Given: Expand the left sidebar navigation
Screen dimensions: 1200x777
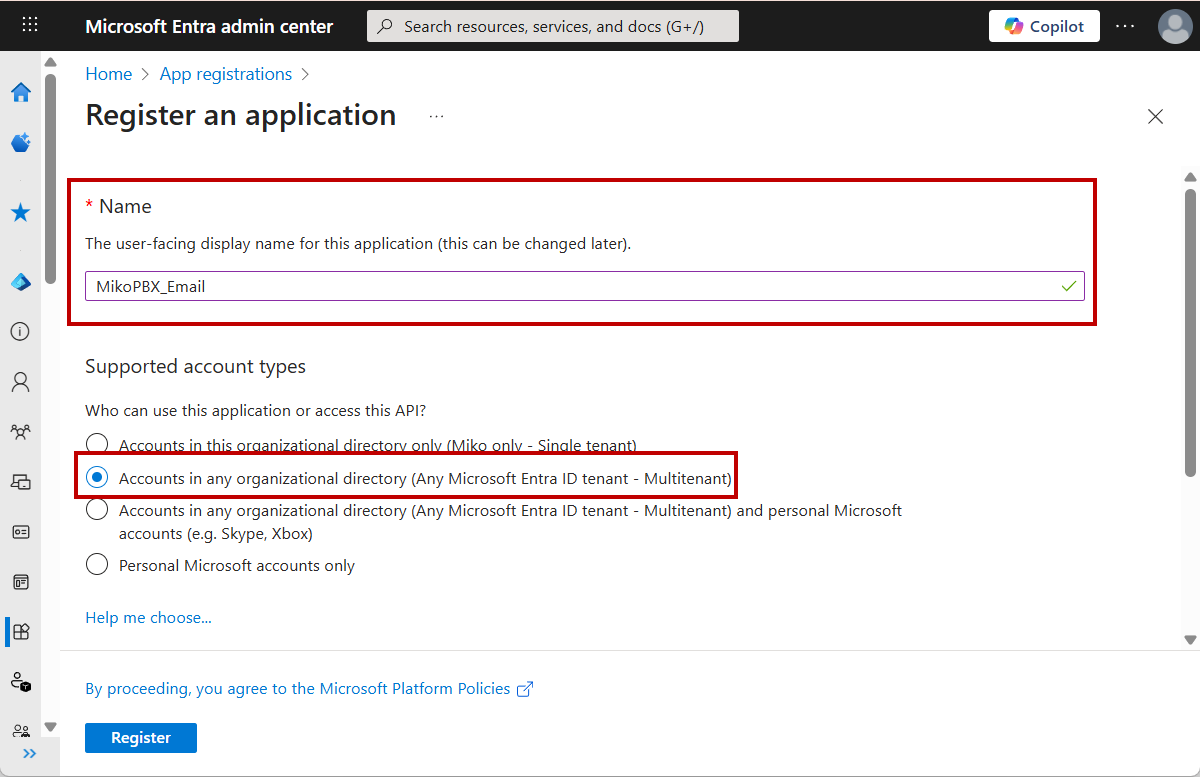Looking at the screenshot, I should click(29, 754).
